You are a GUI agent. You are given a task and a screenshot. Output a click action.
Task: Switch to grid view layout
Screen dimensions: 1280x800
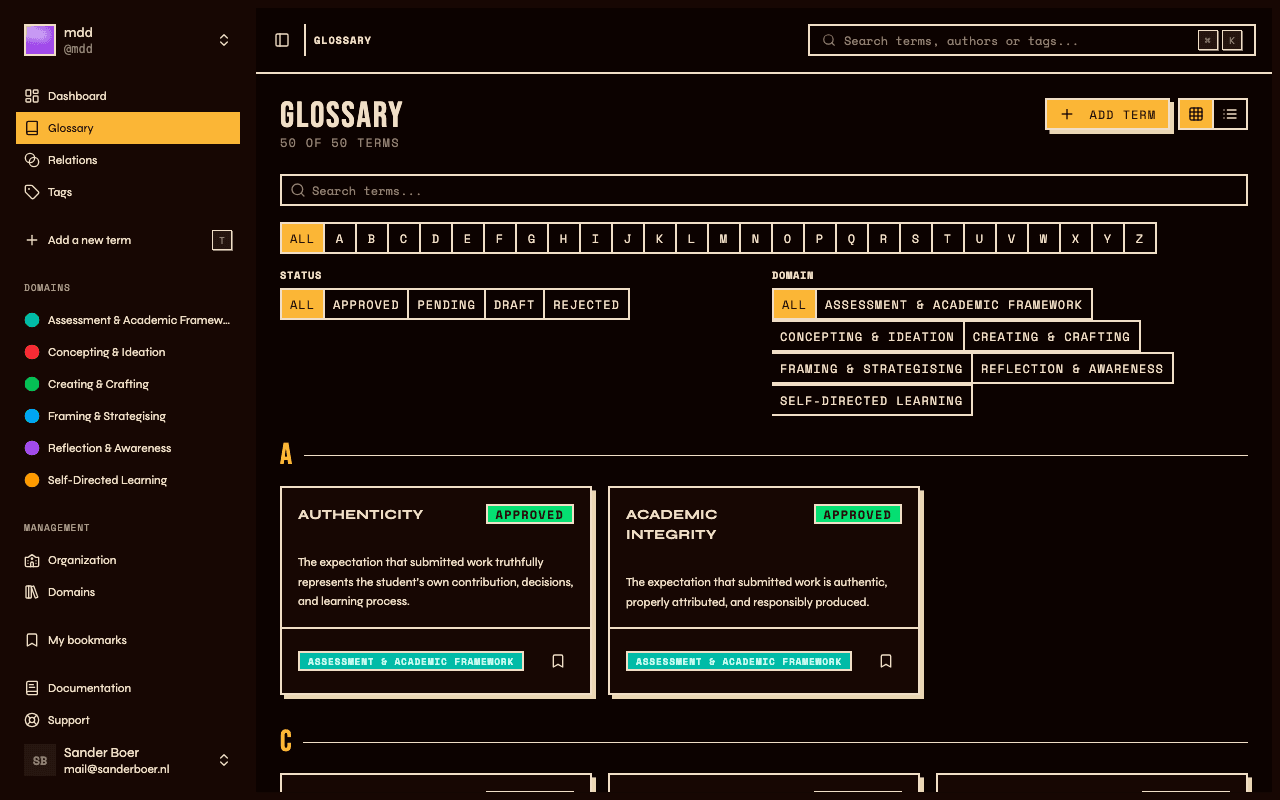pos(1194,113)
